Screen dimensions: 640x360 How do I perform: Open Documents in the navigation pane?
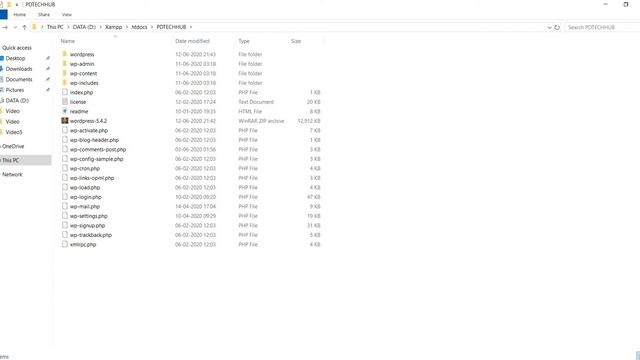pos(19,80)
